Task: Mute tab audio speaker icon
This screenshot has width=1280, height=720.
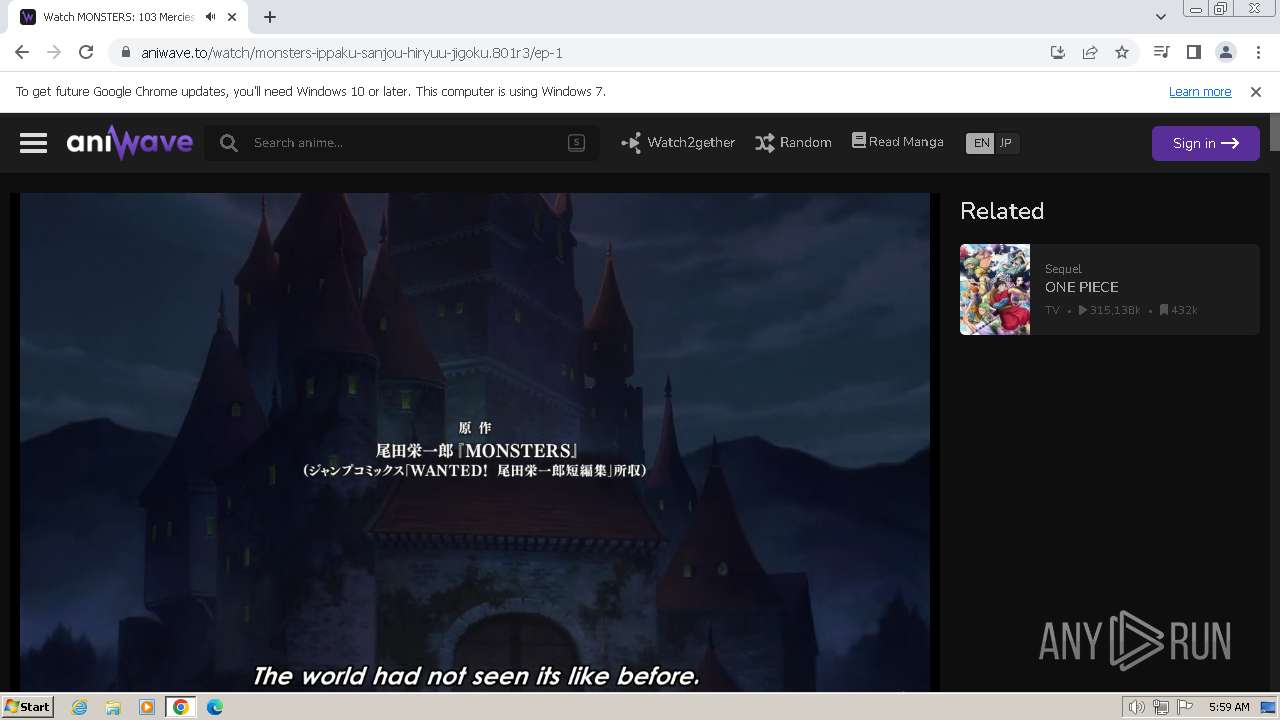Action: point(210,17)
